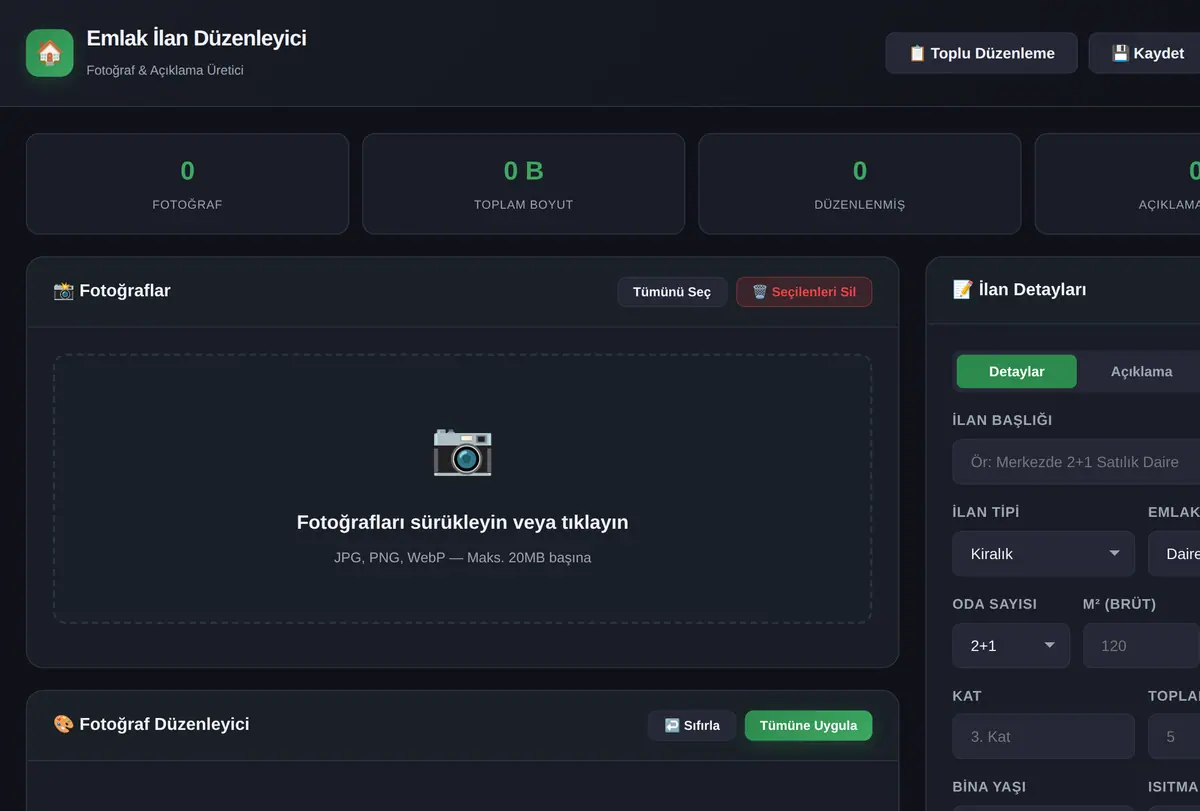Click the 'Fotoğraf & Açıklama Üretici' subtitle

(165, 71)
